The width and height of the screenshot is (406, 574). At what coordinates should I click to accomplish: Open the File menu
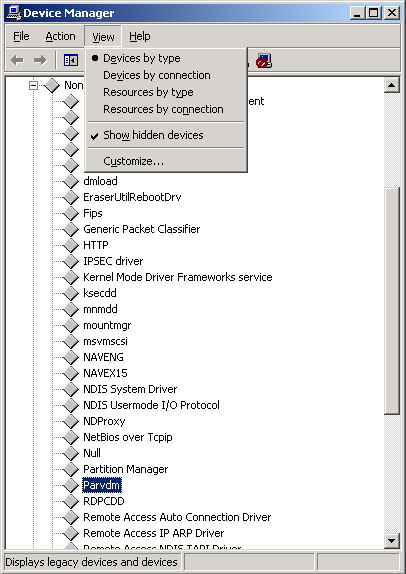click(x=21, y=37)
